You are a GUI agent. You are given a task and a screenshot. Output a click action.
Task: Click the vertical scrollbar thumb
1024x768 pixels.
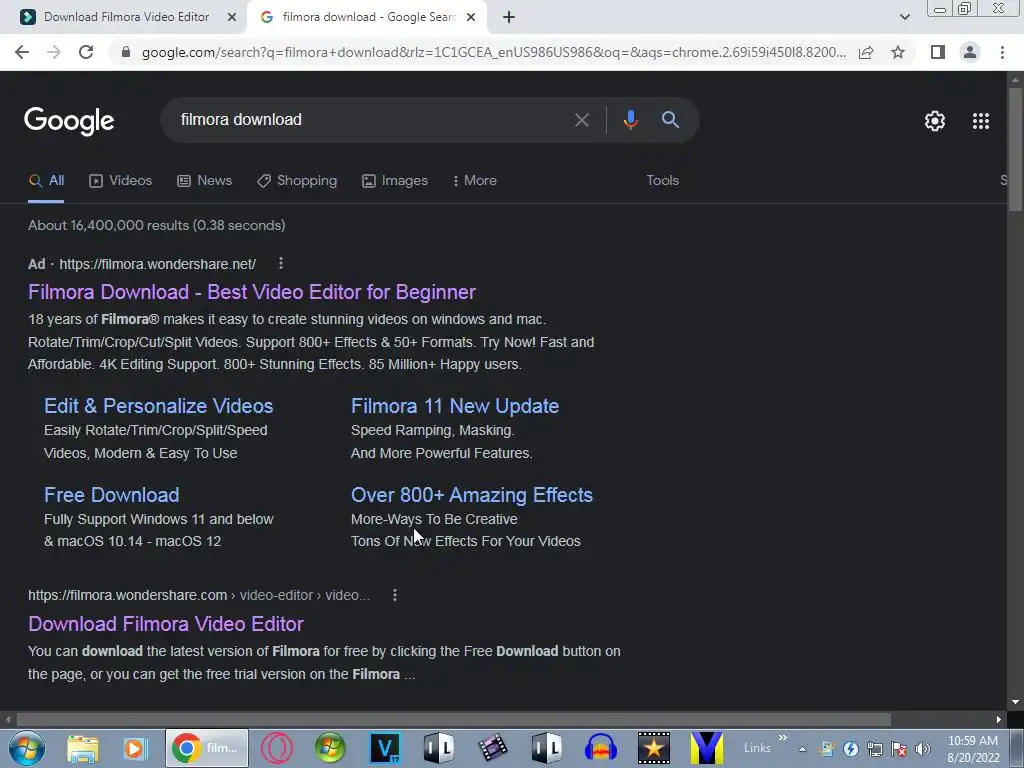[x=1015, y=148]
